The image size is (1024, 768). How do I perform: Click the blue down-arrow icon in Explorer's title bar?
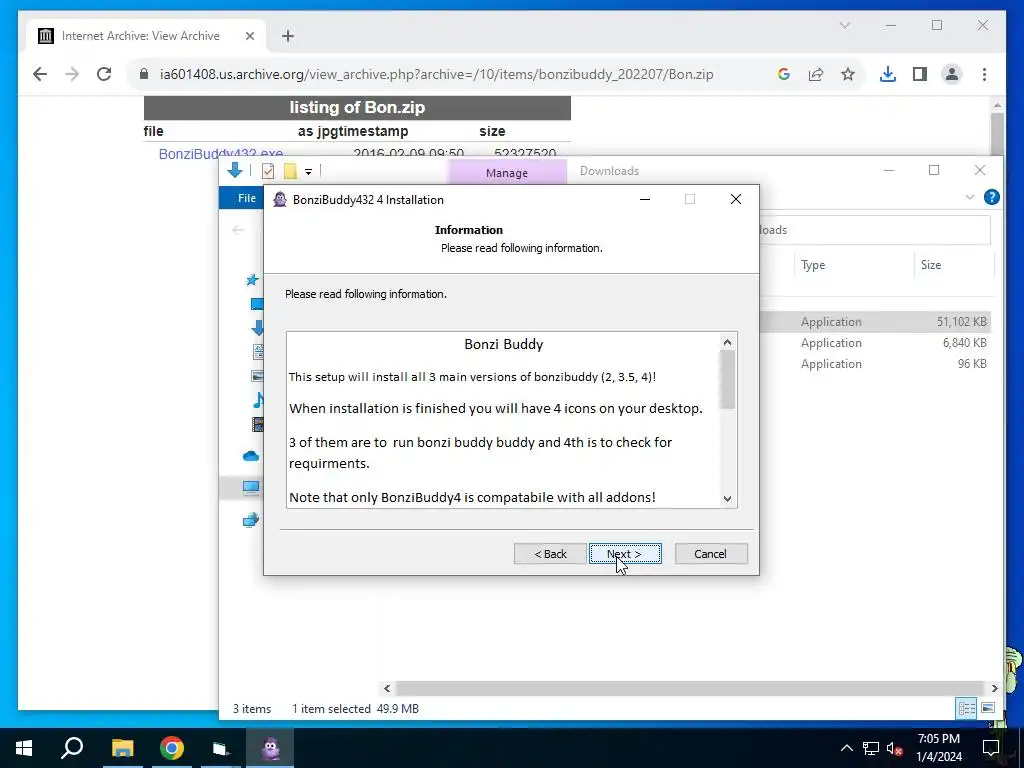(234, 171)
